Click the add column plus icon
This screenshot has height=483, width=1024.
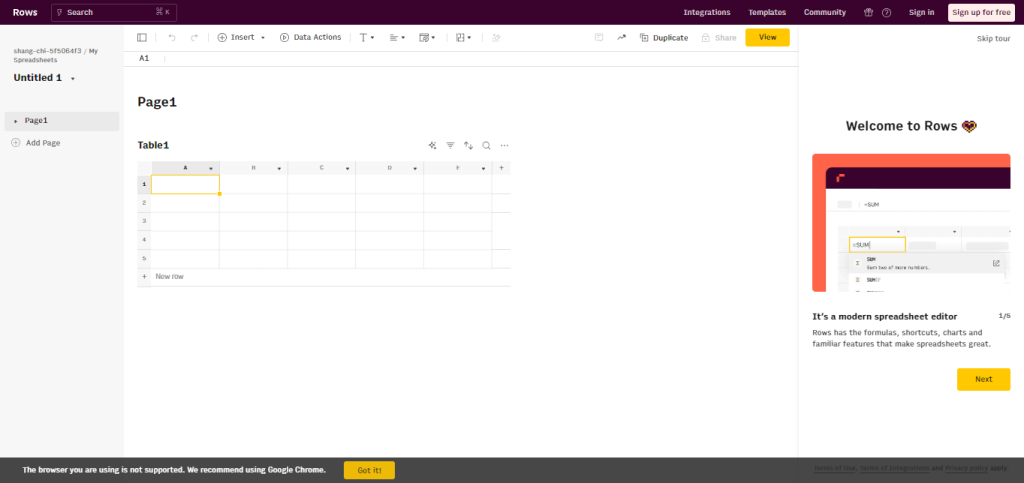click(x=502, y=168)
